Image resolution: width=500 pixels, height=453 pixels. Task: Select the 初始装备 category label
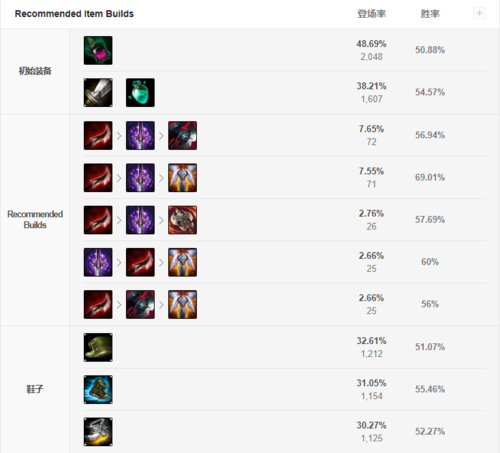coord(35,71)
